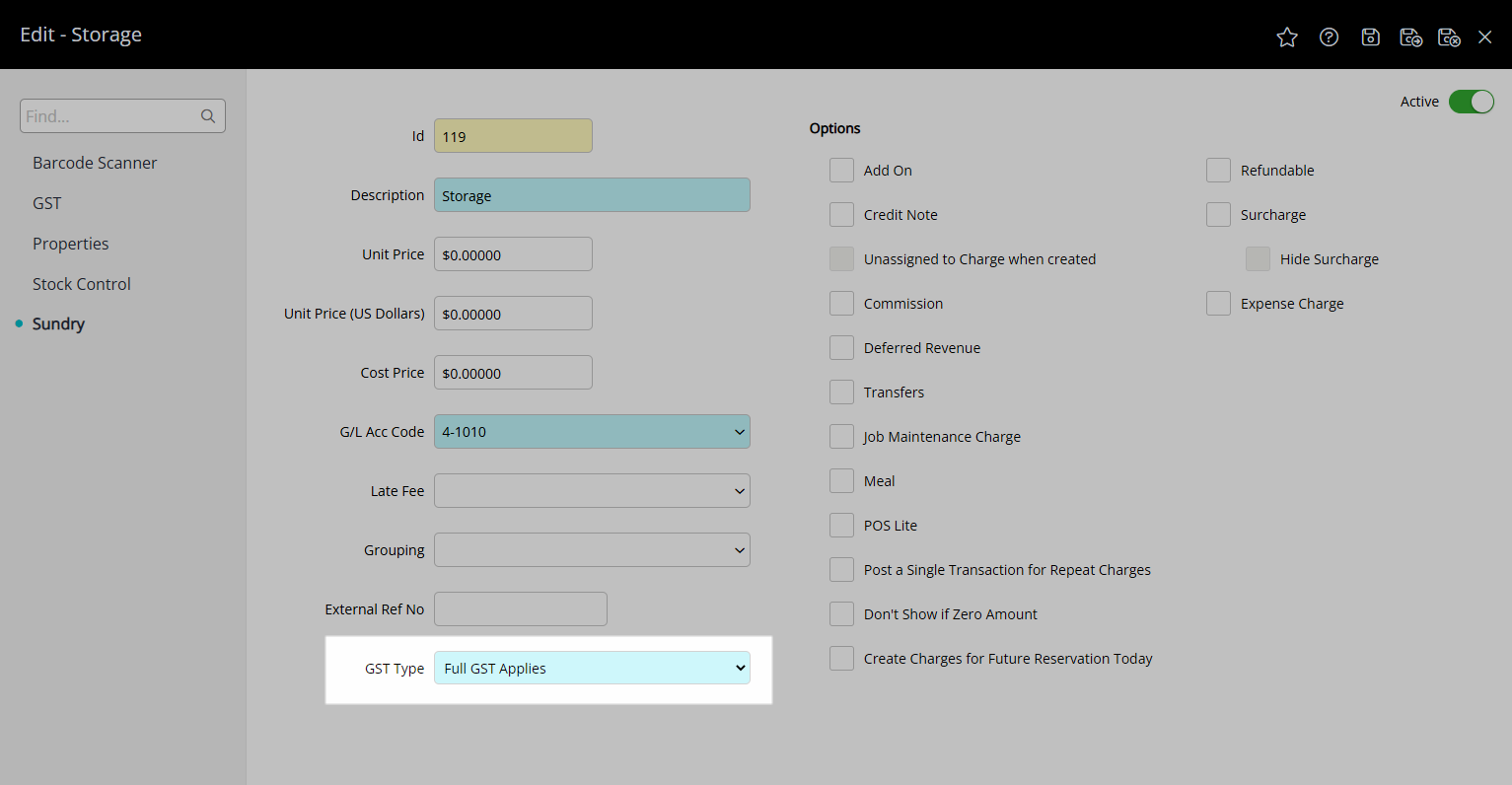
Task: Click the search magnifier in Find box
Action: (x=208, y=116)
